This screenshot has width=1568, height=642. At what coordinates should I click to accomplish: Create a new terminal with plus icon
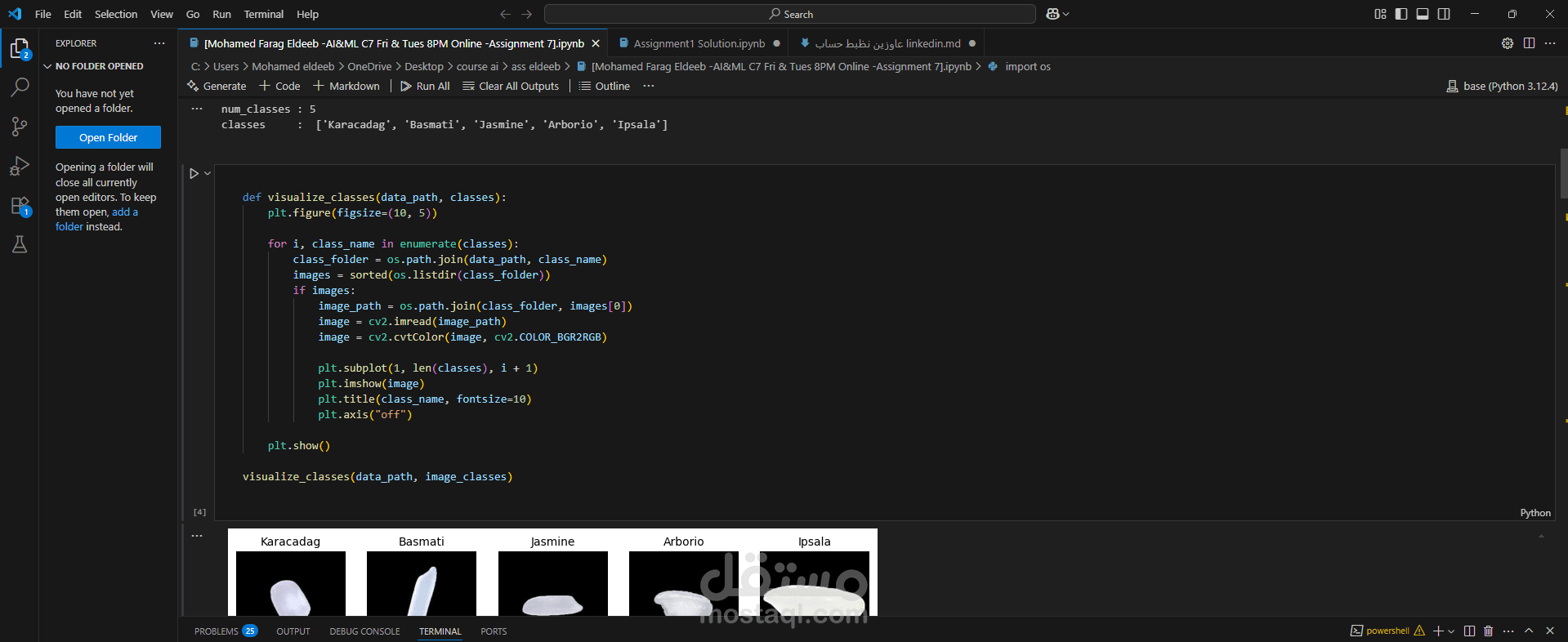tap(1438, 631)
